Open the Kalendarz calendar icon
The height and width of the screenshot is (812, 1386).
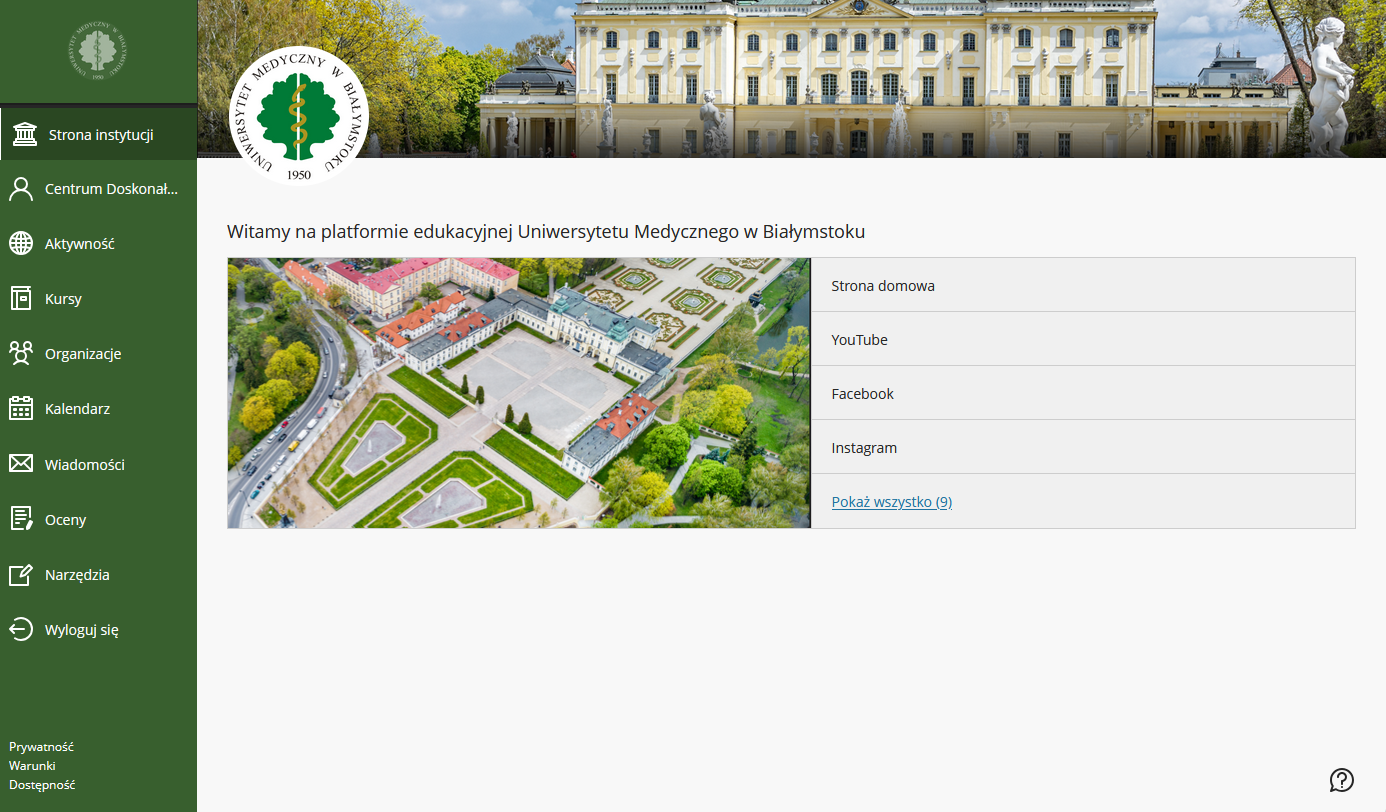[x=21, y=409]
